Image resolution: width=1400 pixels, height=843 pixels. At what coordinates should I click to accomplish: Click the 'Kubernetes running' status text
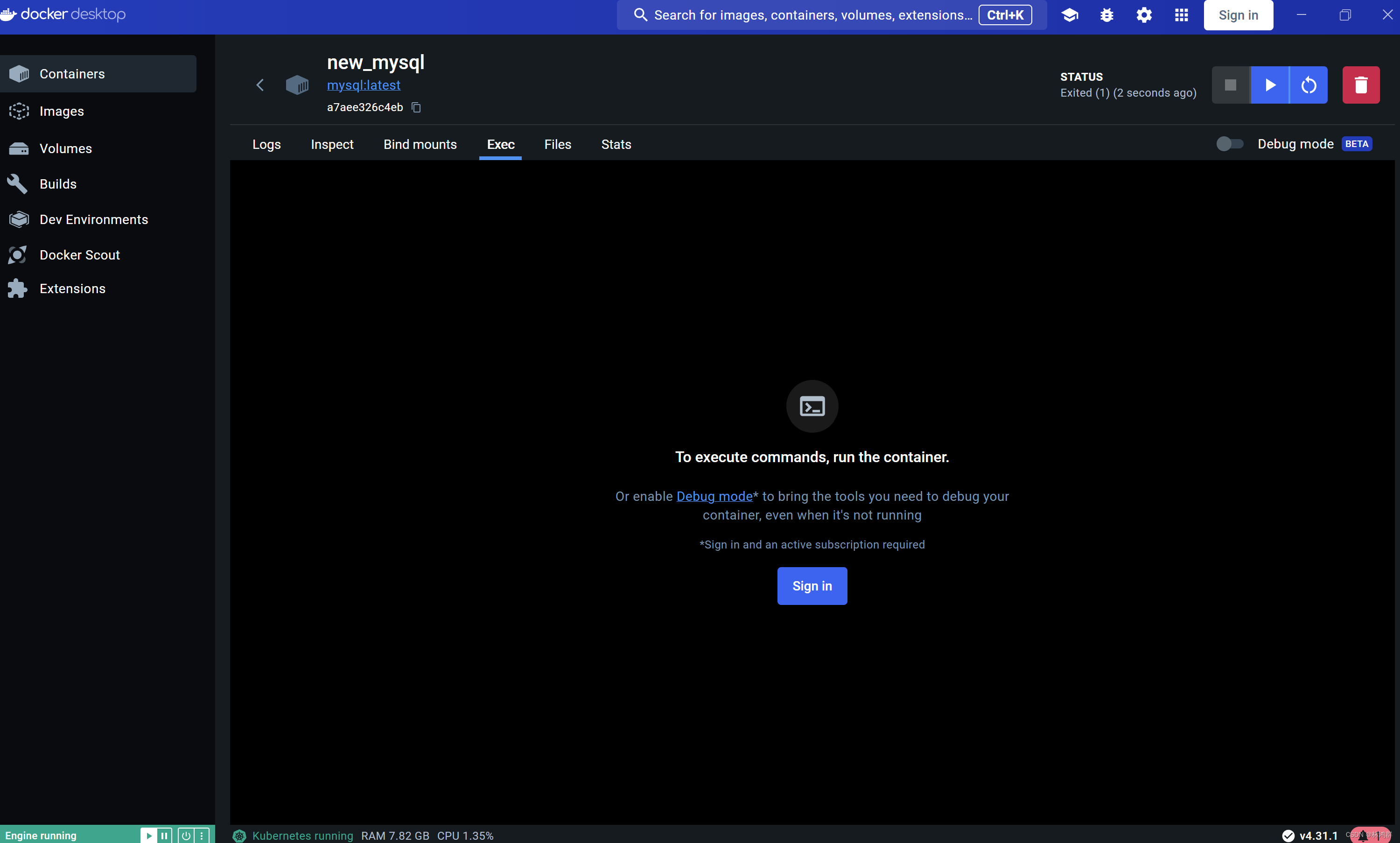click(302, 836)
